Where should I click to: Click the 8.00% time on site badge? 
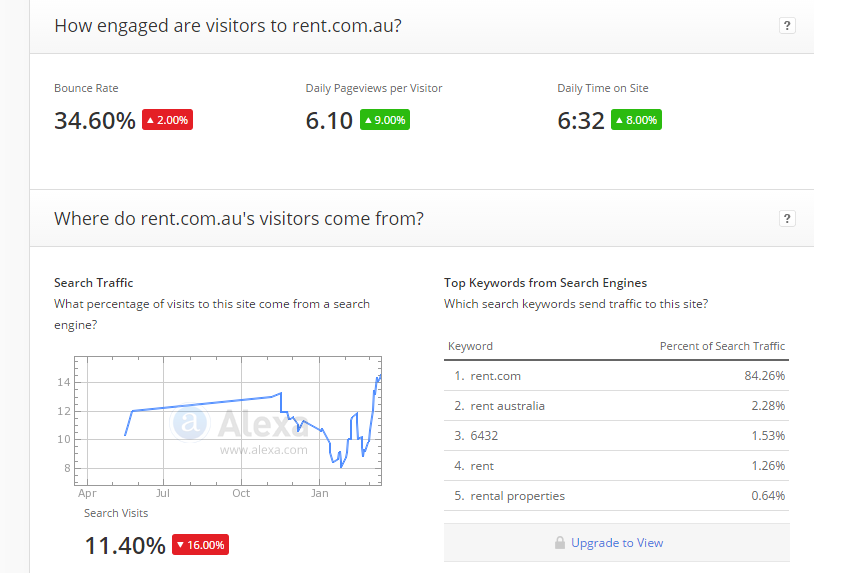tap(636, 120)
